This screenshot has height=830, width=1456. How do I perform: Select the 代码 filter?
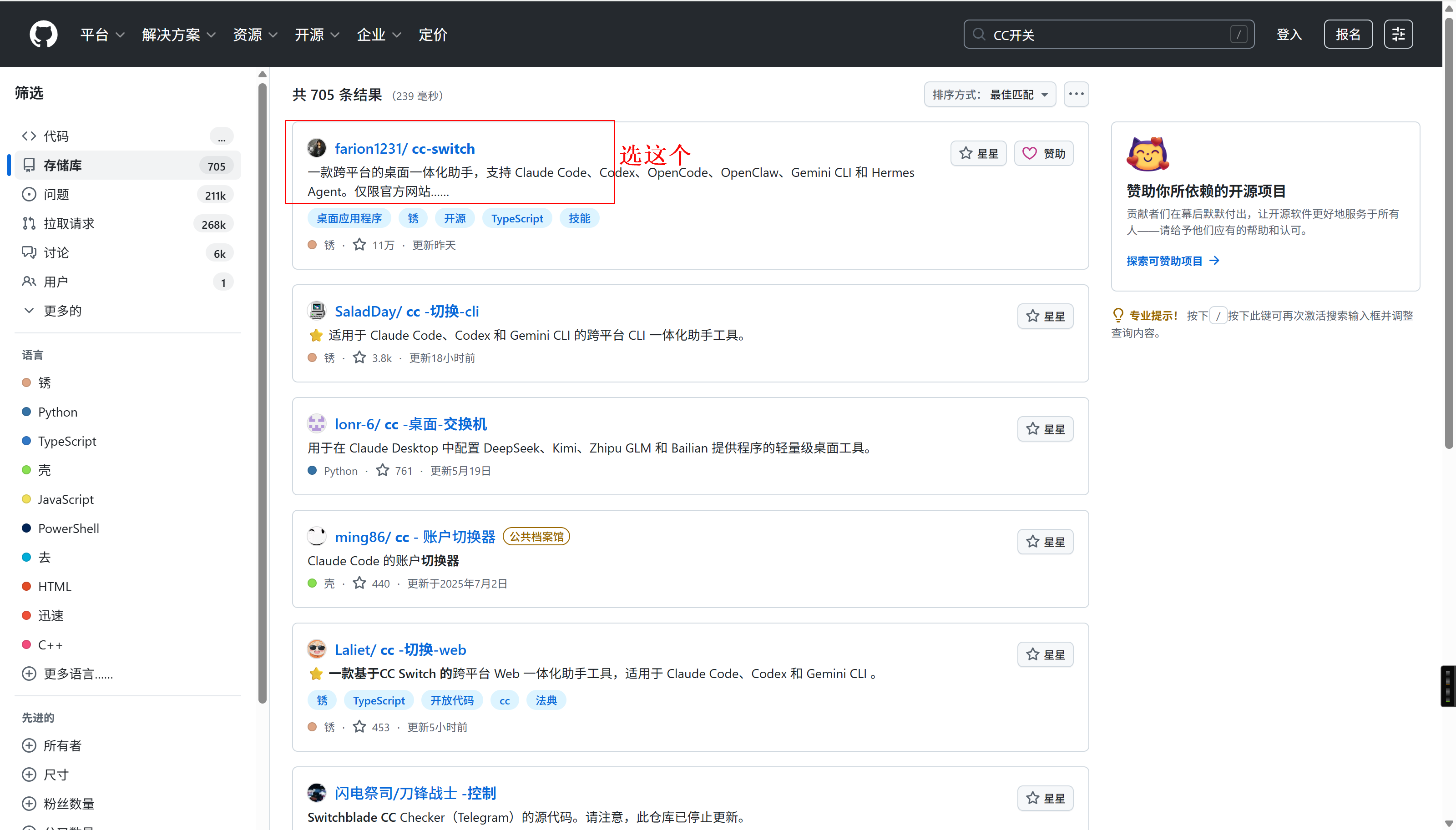(128, 136)
